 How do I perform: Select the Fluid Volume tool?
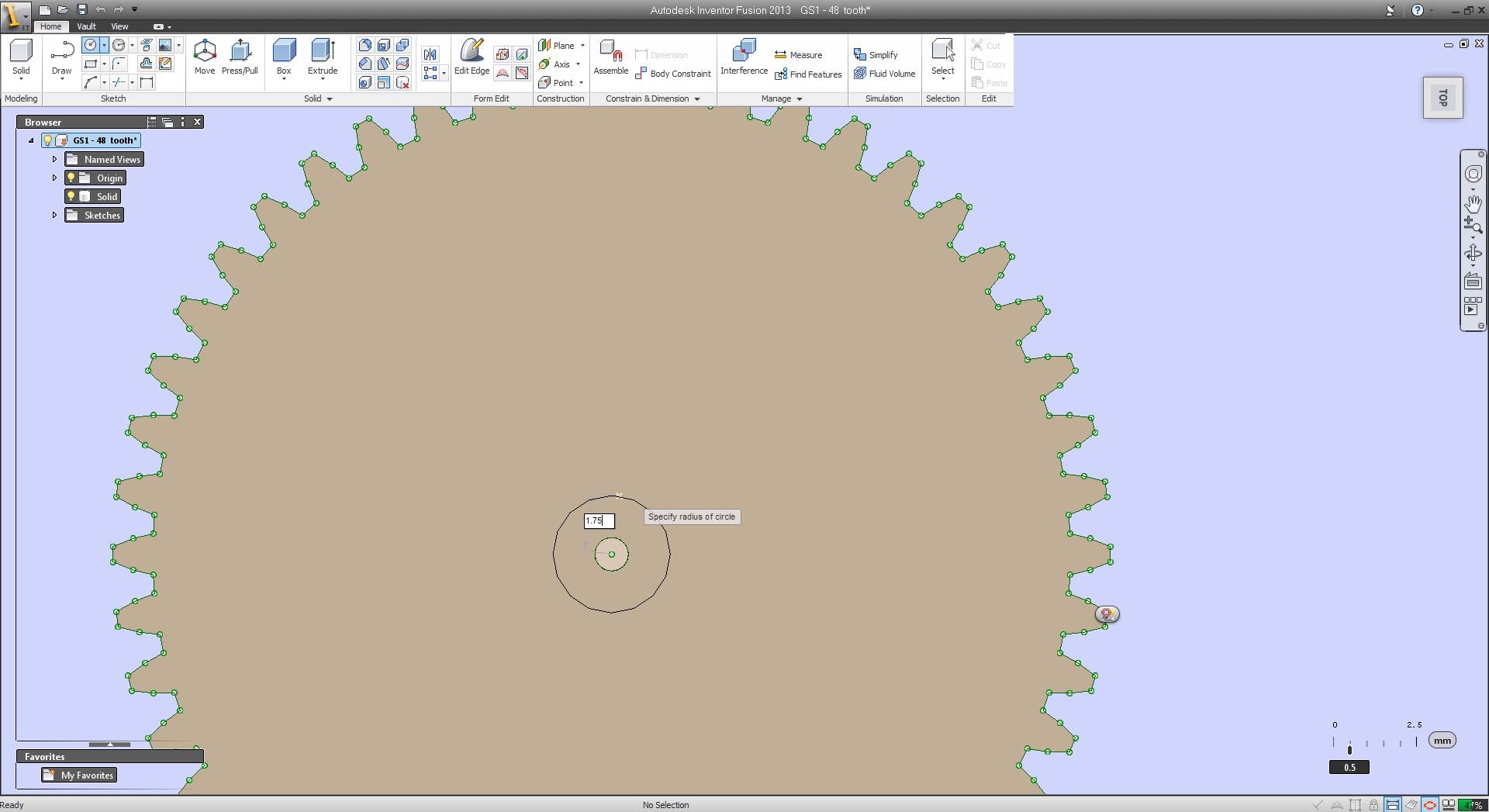pos(885,73)
